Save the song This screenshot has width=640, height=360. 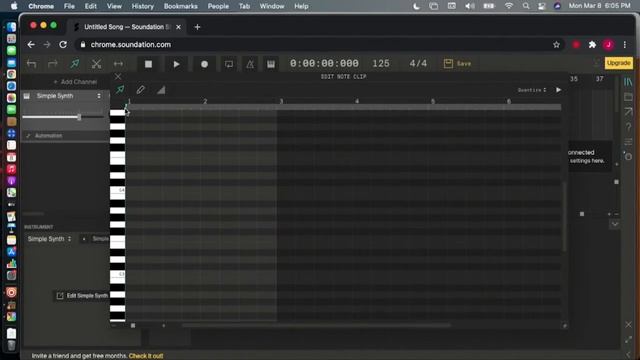[458, 63]
